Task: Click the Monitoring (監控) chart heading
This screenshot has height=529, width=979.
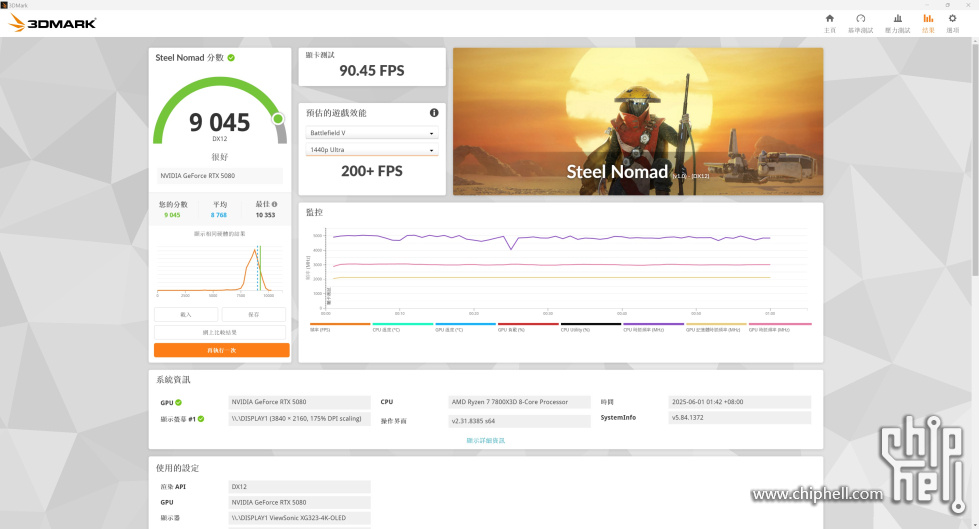Action: click(314, 212)
